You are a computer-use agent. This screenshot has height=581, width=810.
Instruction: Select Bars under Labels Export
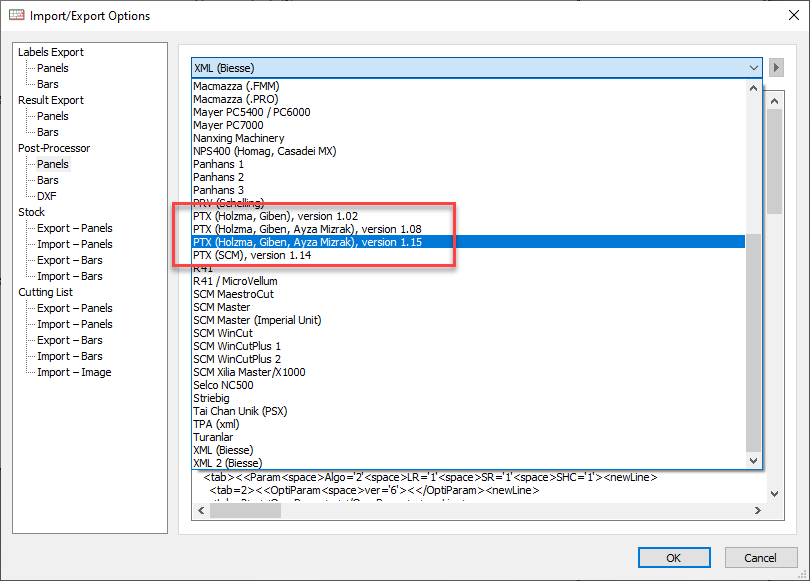48,84
